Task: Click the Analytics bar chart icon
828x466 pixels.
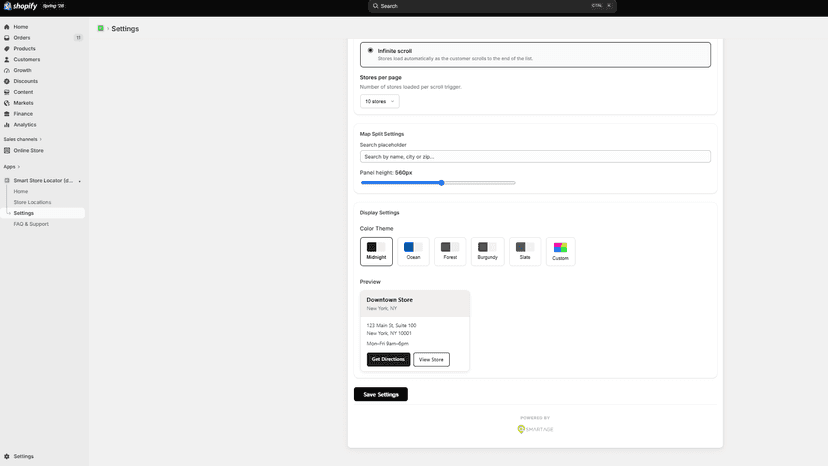Action: 7,125
